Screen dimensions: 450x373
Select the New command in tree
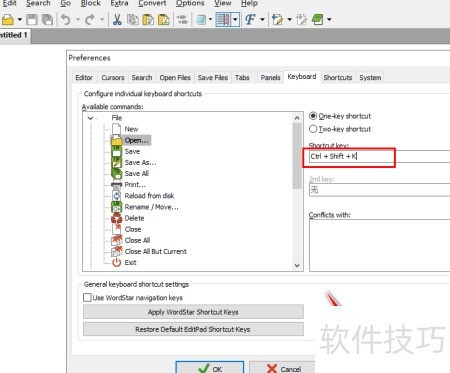[131, 129]
